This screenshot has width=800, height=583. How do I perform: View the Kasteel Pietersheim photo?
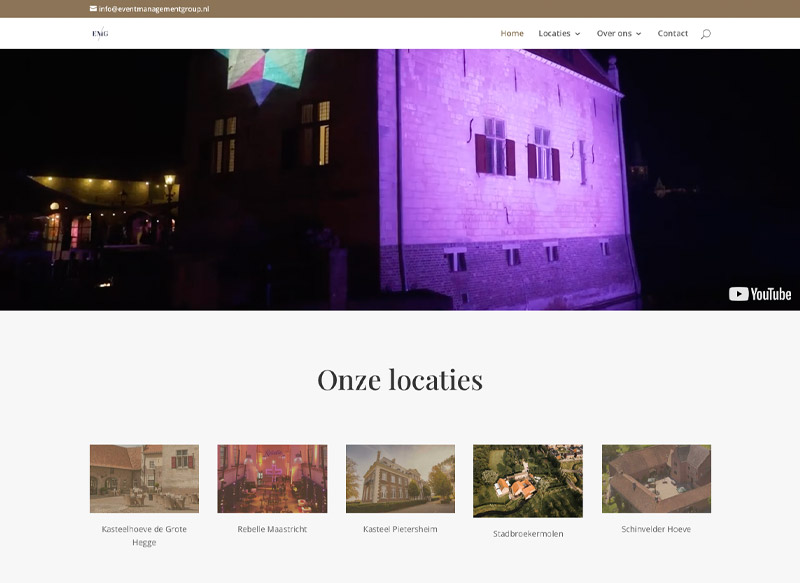pos(400,479)
